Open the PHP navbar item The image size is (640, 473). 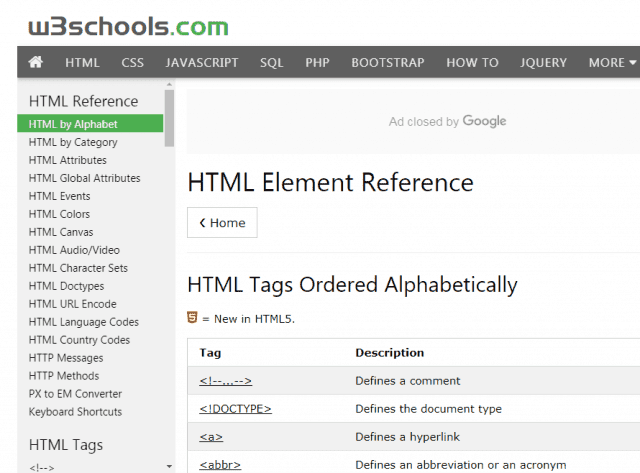317,62
